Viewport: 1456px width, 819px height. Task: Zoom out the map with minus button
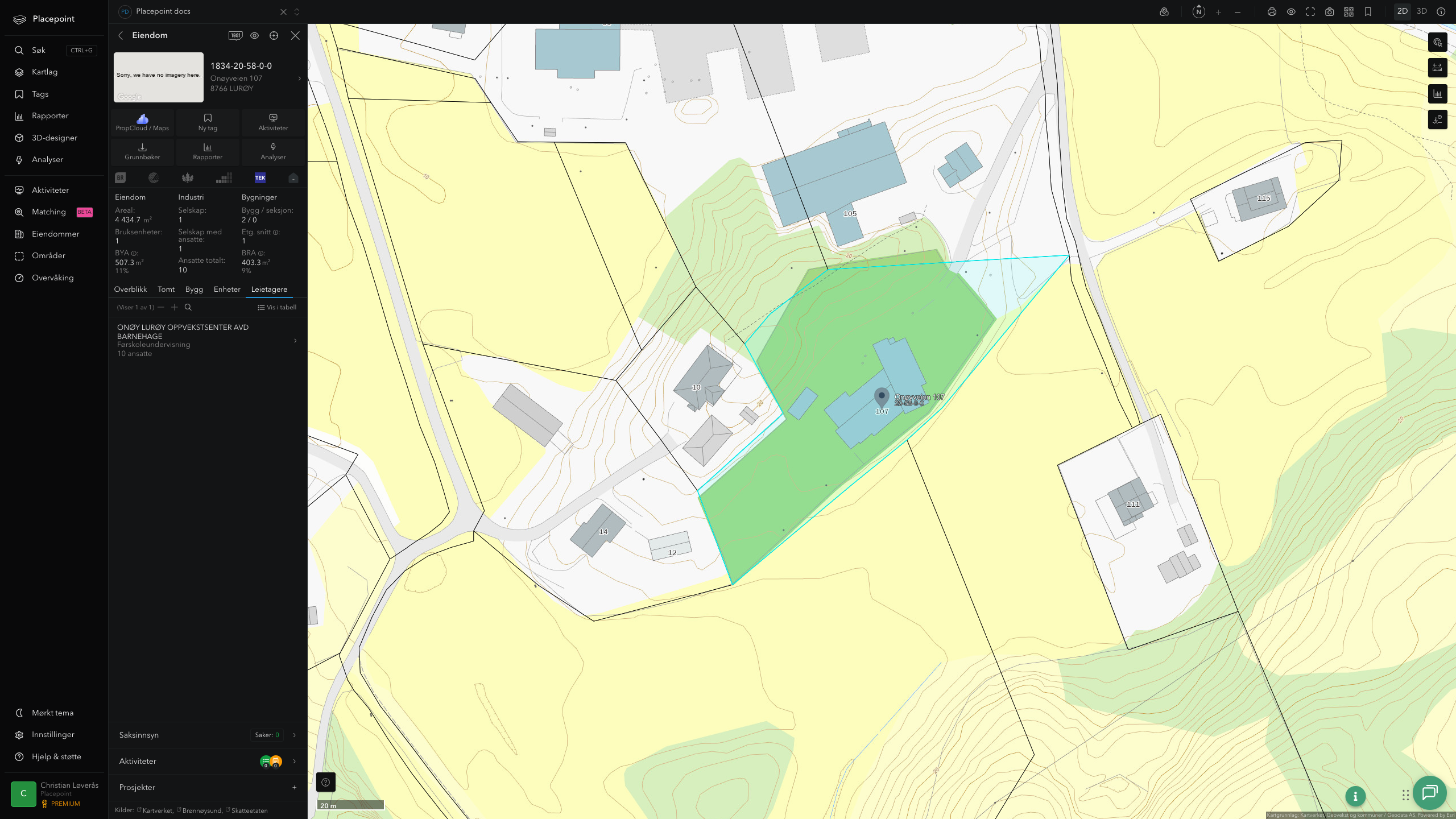(1238, 11)
